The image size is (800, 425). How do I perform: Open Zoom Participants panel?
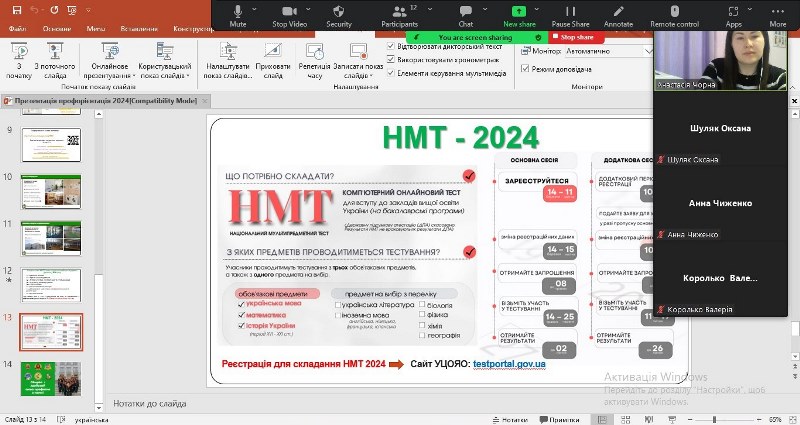click(x=399, y=16)
